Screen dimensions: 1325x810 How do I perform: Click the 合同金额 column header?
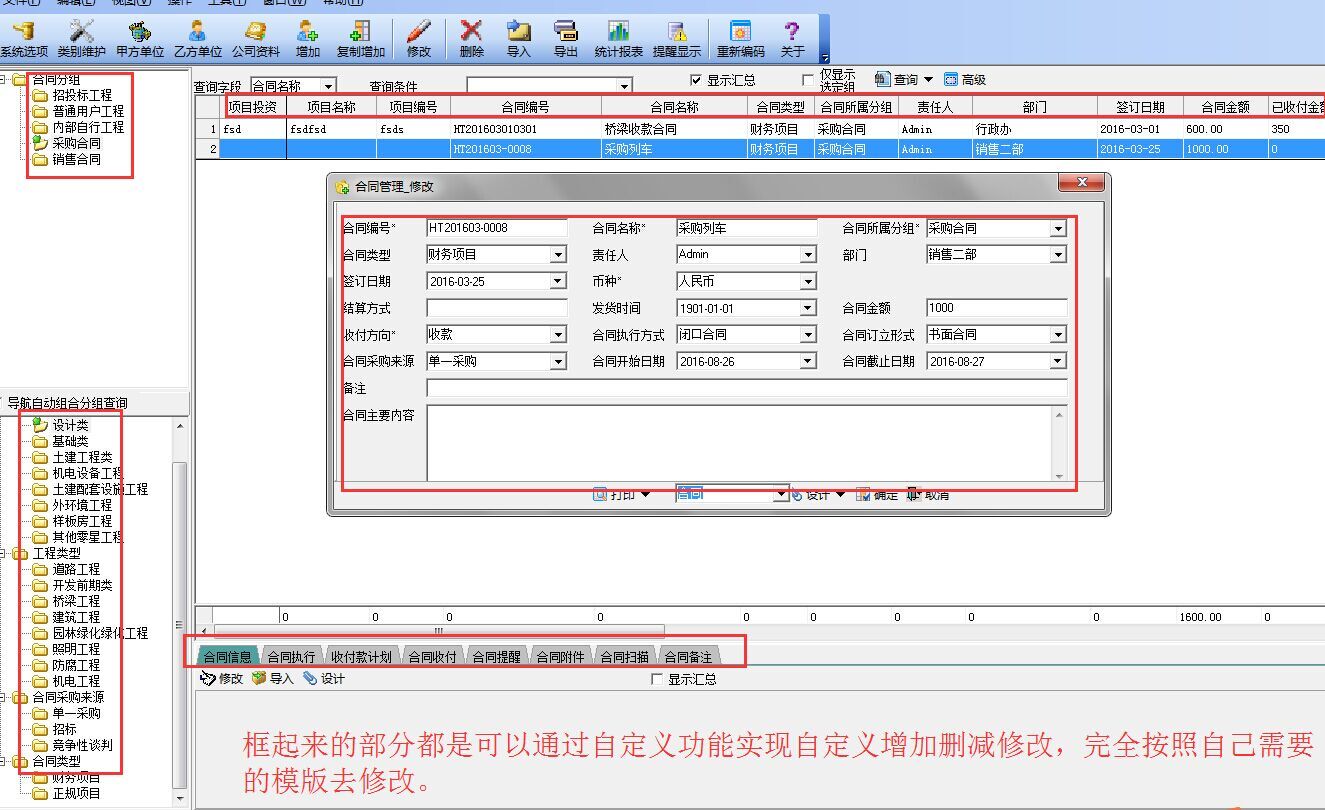1226,106
